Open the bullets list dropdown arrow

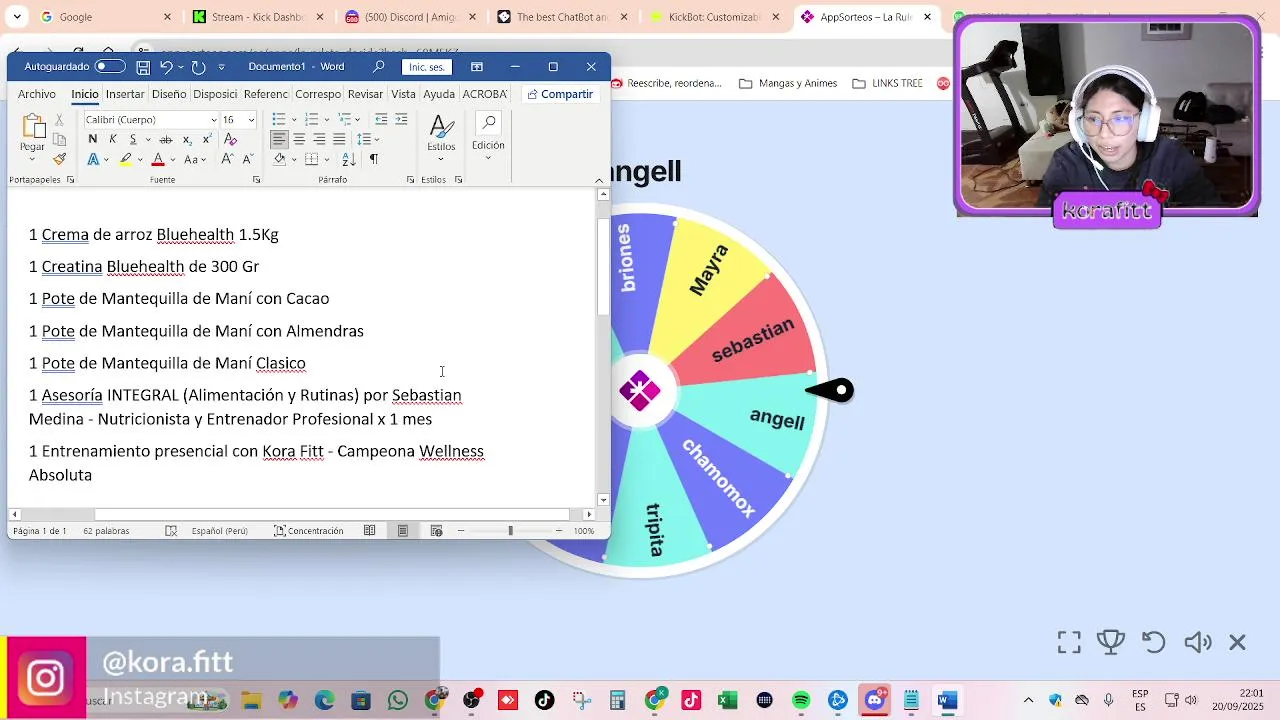click(x=294, y=120)
